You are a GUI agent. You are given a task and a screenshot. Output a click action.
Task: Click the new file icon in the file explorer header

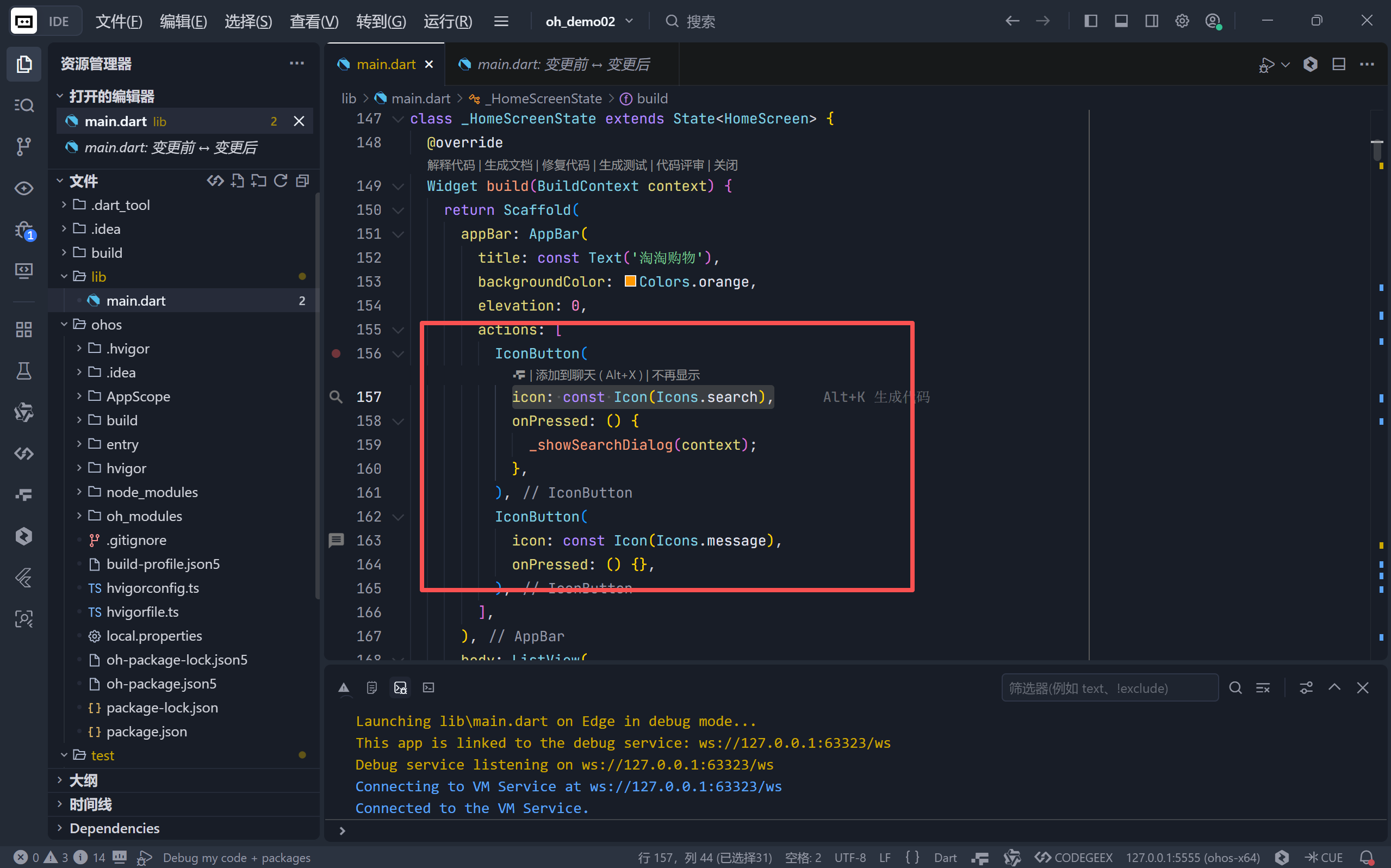(237, 182)
